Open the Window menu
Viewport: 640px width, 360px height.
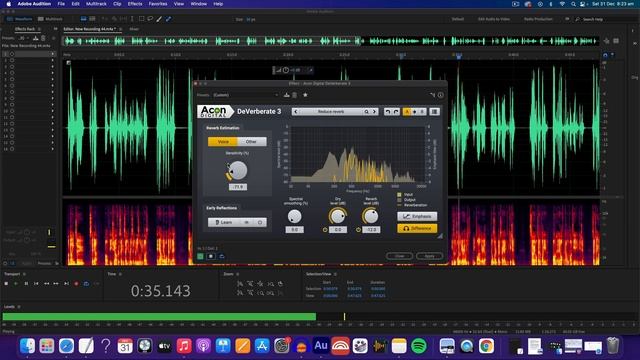(x=199, y=4)
